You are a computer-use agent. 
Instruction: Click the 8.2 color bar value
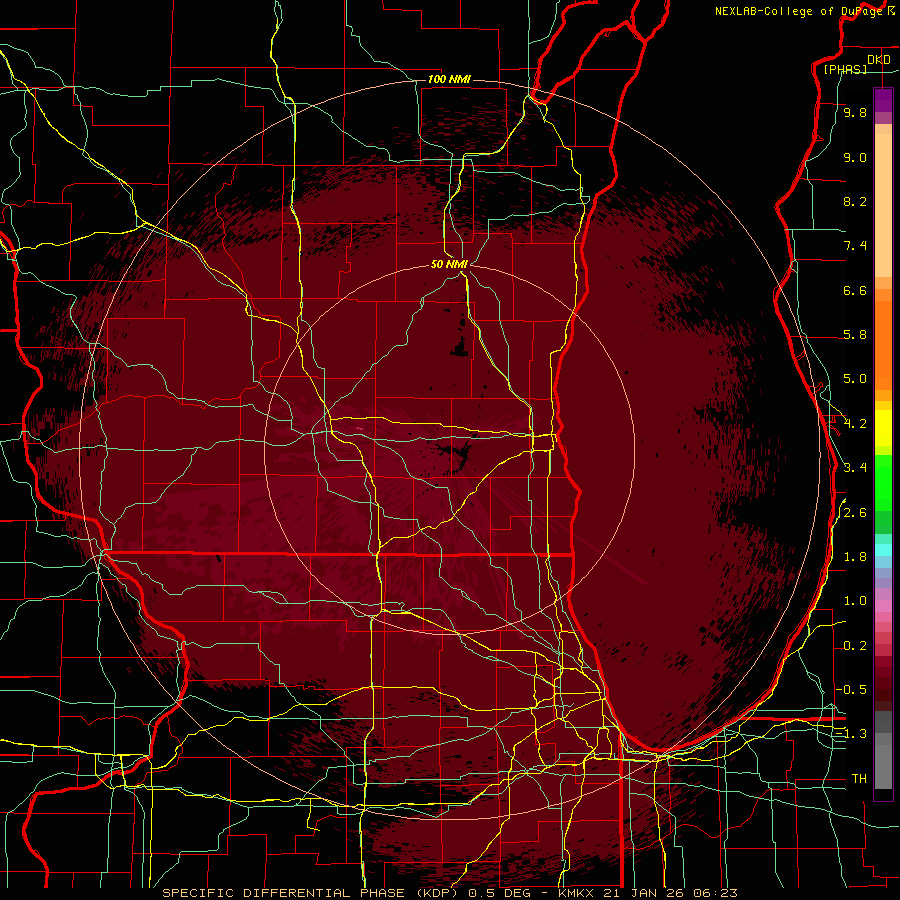(x=855, y=201)
